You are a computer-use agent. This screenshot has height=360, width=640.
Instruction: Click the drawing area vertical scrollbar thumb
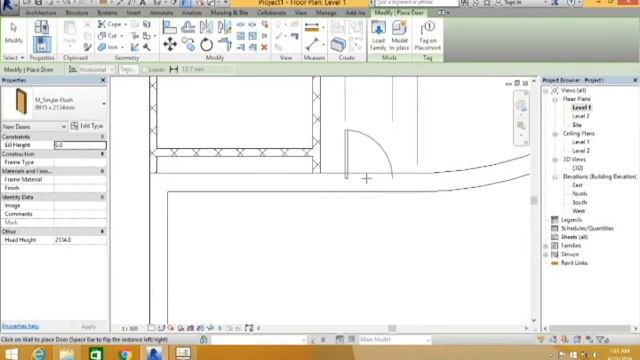tap(533, 200)
